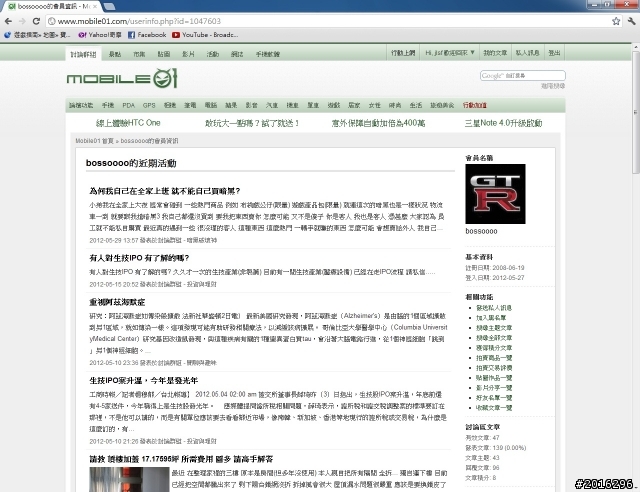The height and width of the screenshot is (492, 640).
Task: Select the 手機軟體 top tab
Action: click(267, 54)
